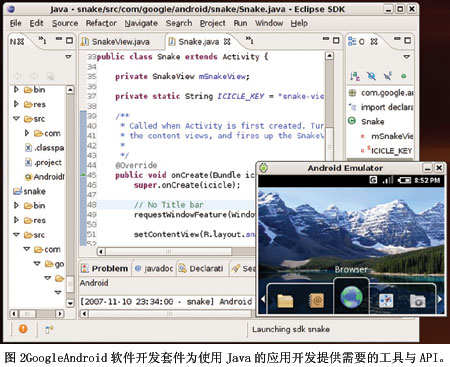Screen dimensions: 450x367
Task: Collapse the topmost src folder
Action: pos(16,118)
